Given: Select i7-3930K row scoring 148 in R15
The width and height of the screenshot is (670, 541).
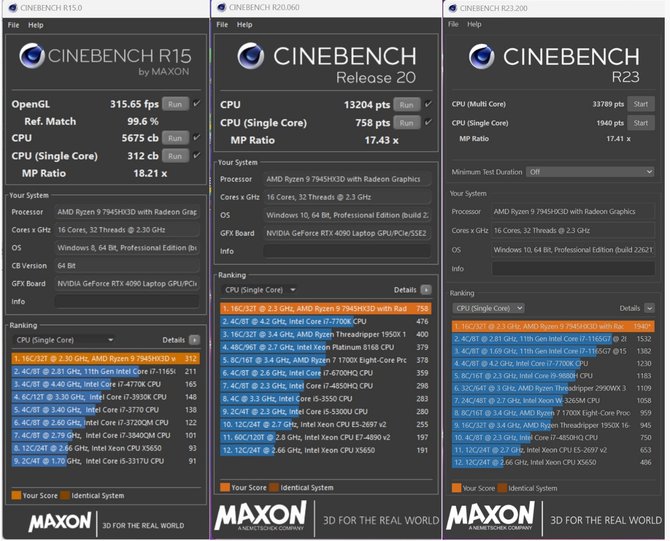Looking at the screenshot, I should 106,397.
